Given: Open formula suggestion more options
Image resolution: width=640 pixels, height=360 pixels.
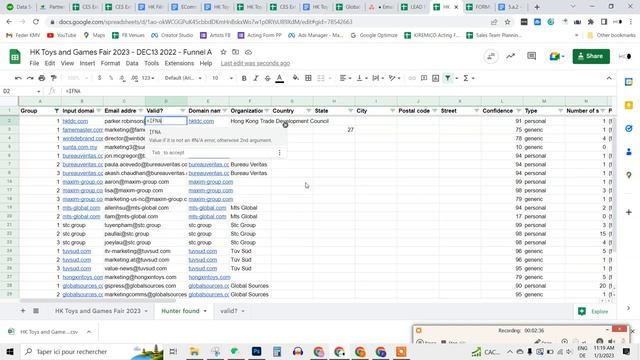Looking at the screenshot, I should (280, 153).
